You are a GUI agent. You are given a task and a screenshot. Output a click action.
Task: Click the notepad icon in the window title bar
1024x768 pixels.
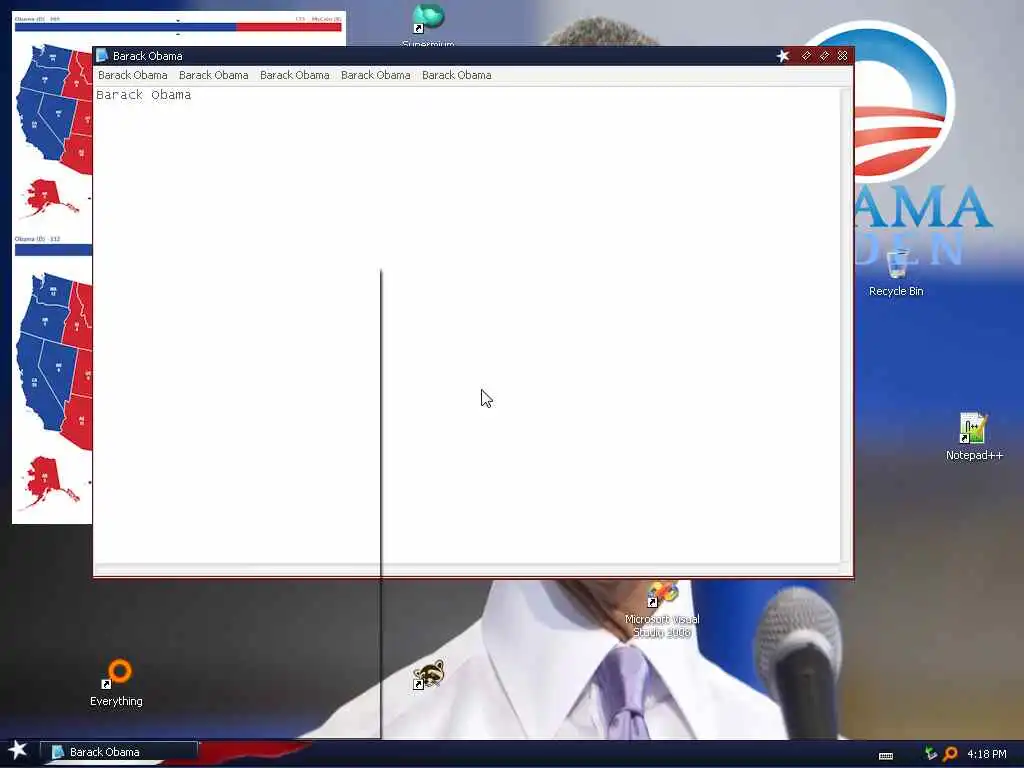[x=102, y=56]
